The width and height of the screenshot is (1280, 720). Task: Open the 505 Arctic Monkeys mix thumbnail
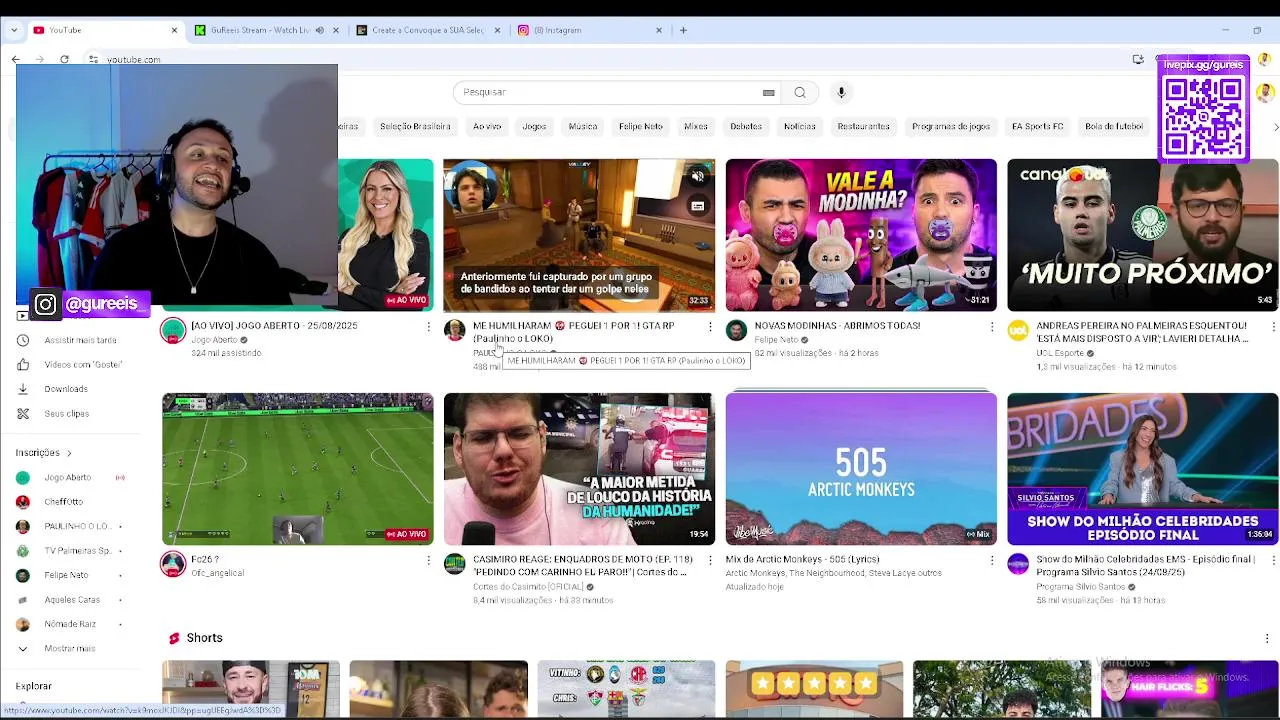(x=861, y=469)
